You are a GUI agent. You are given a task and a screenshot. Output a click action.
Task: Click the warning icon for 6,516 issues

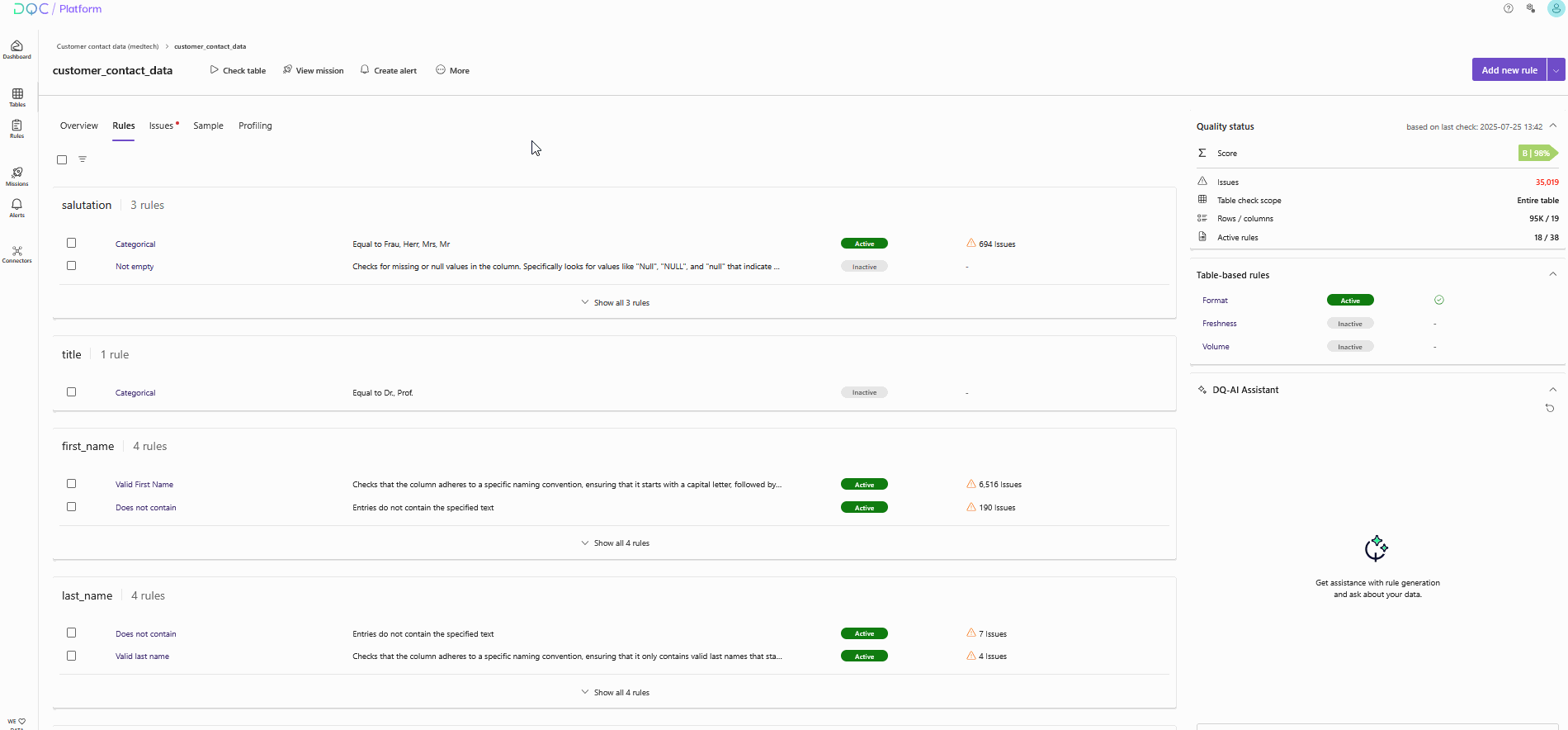[971, 484]
